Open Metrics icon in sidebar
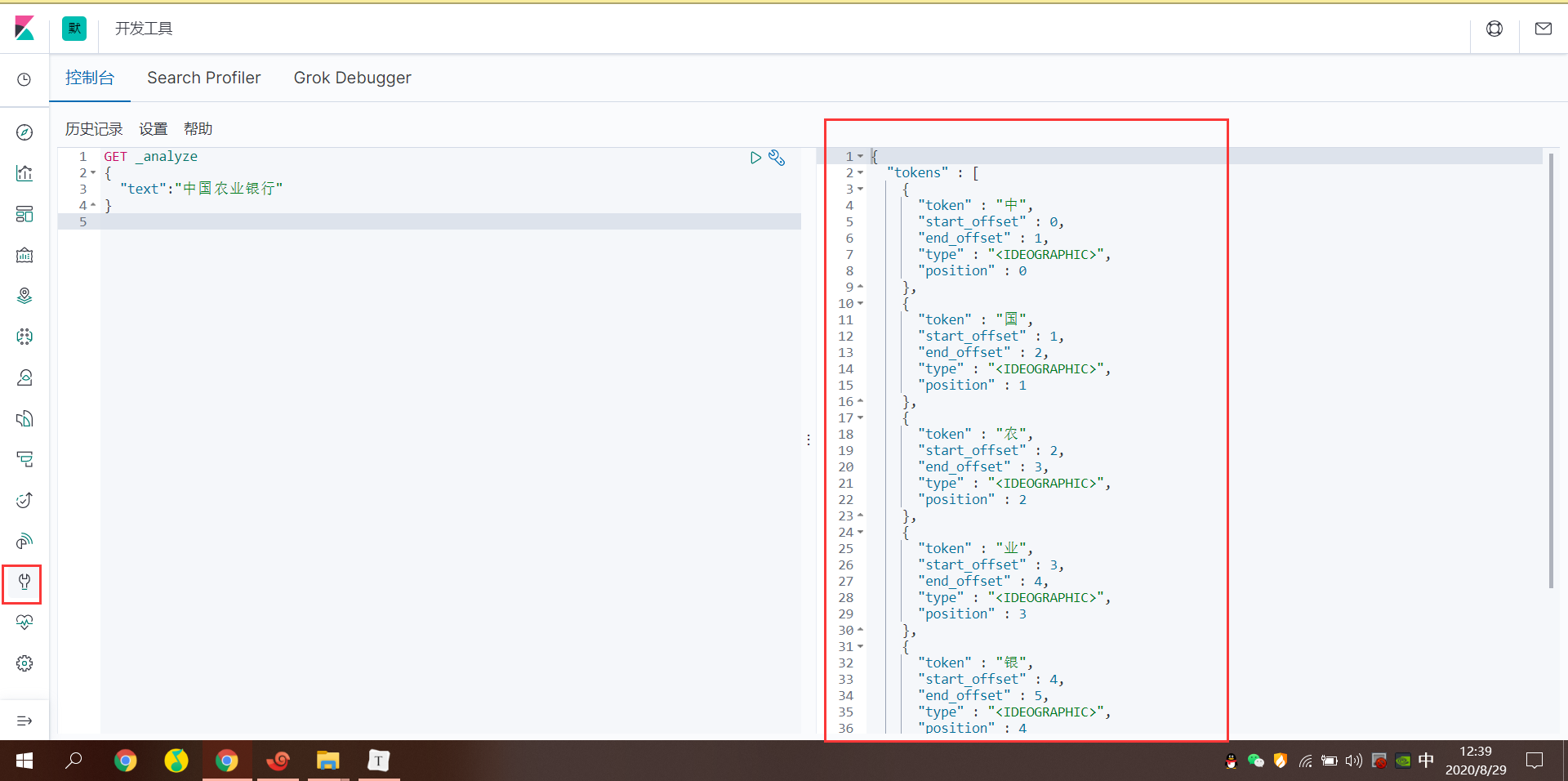Image resolution: width=1568 pixels, height=781 pixels. point(24,377)
